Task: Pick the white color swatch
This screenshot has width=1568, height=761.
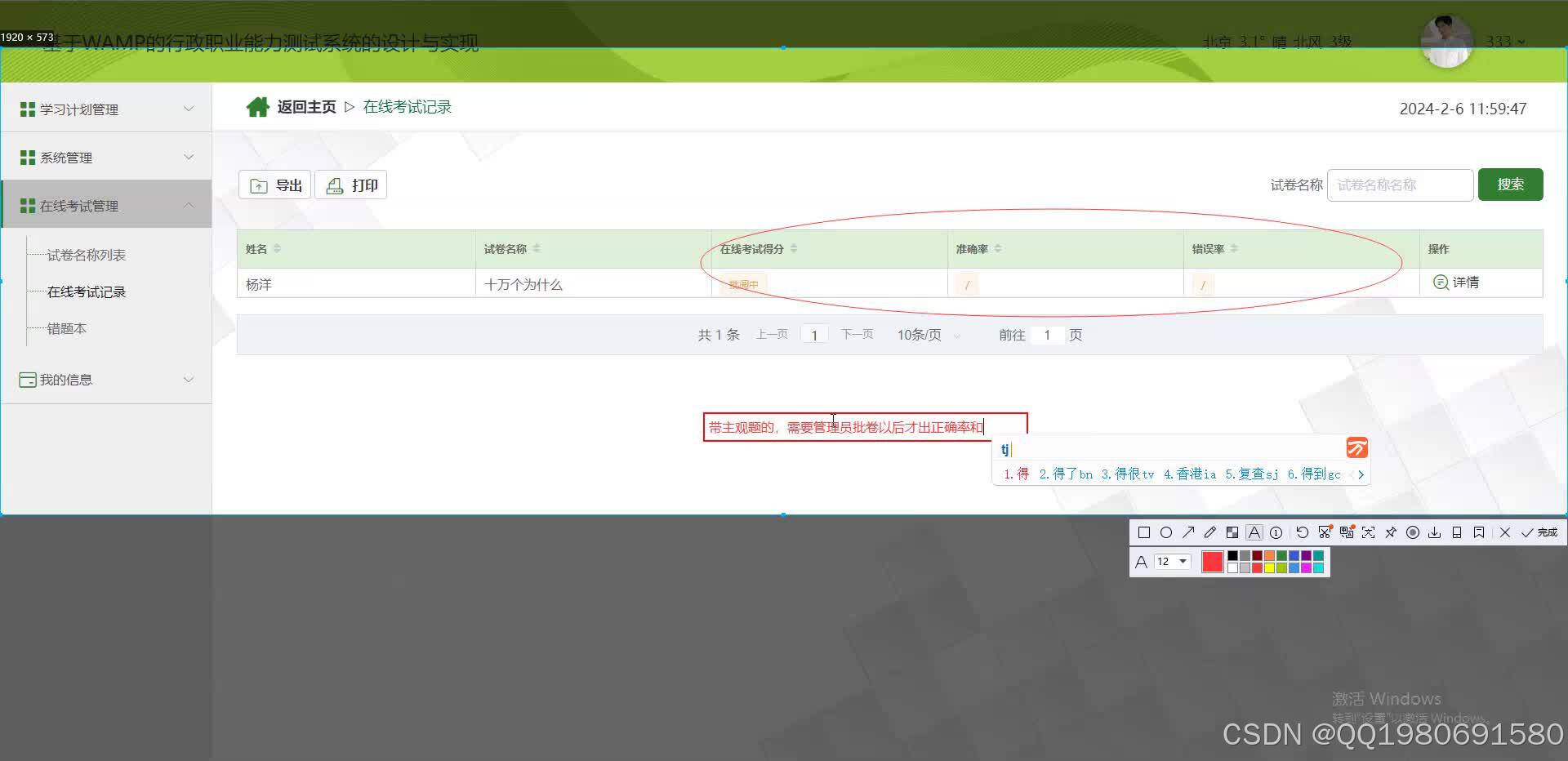Action: pos(1232,568)
